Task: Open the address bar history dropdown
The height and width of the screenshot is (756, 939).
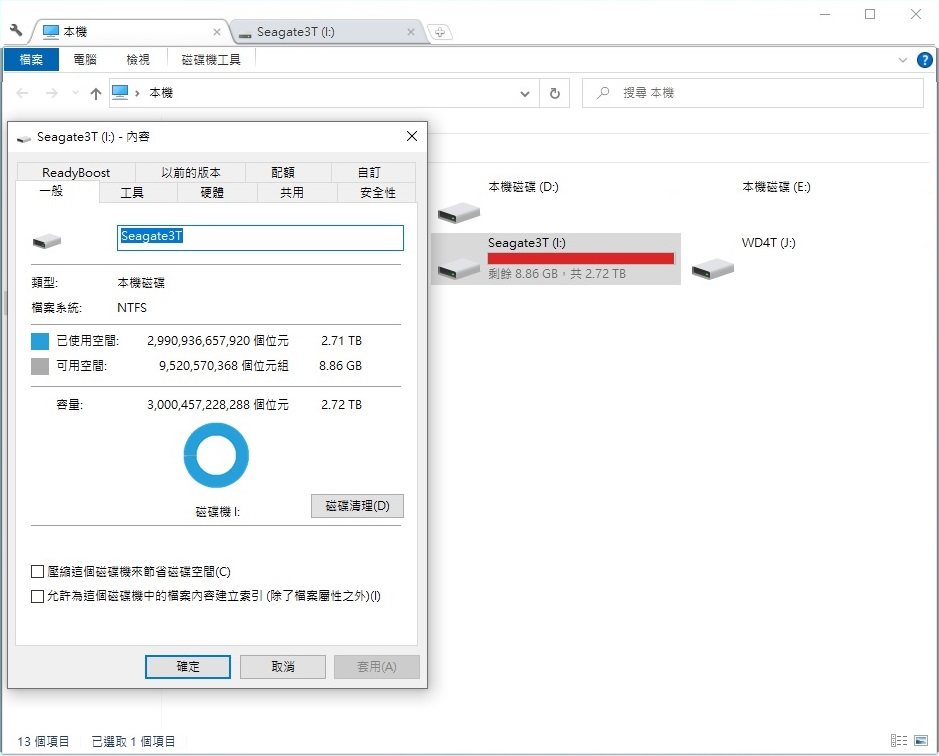Action: coord(525,93)
